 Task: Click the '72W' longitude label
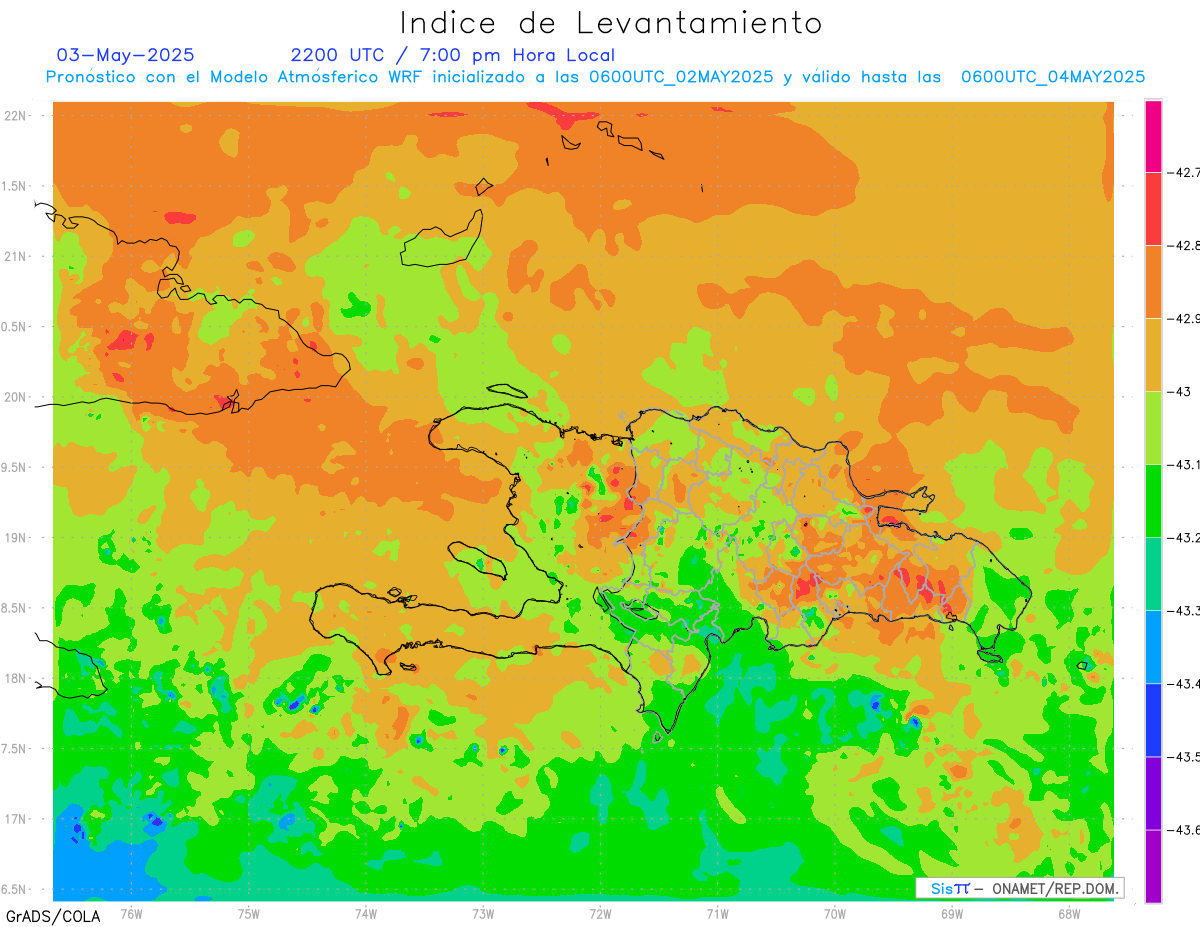coord(600,913)
